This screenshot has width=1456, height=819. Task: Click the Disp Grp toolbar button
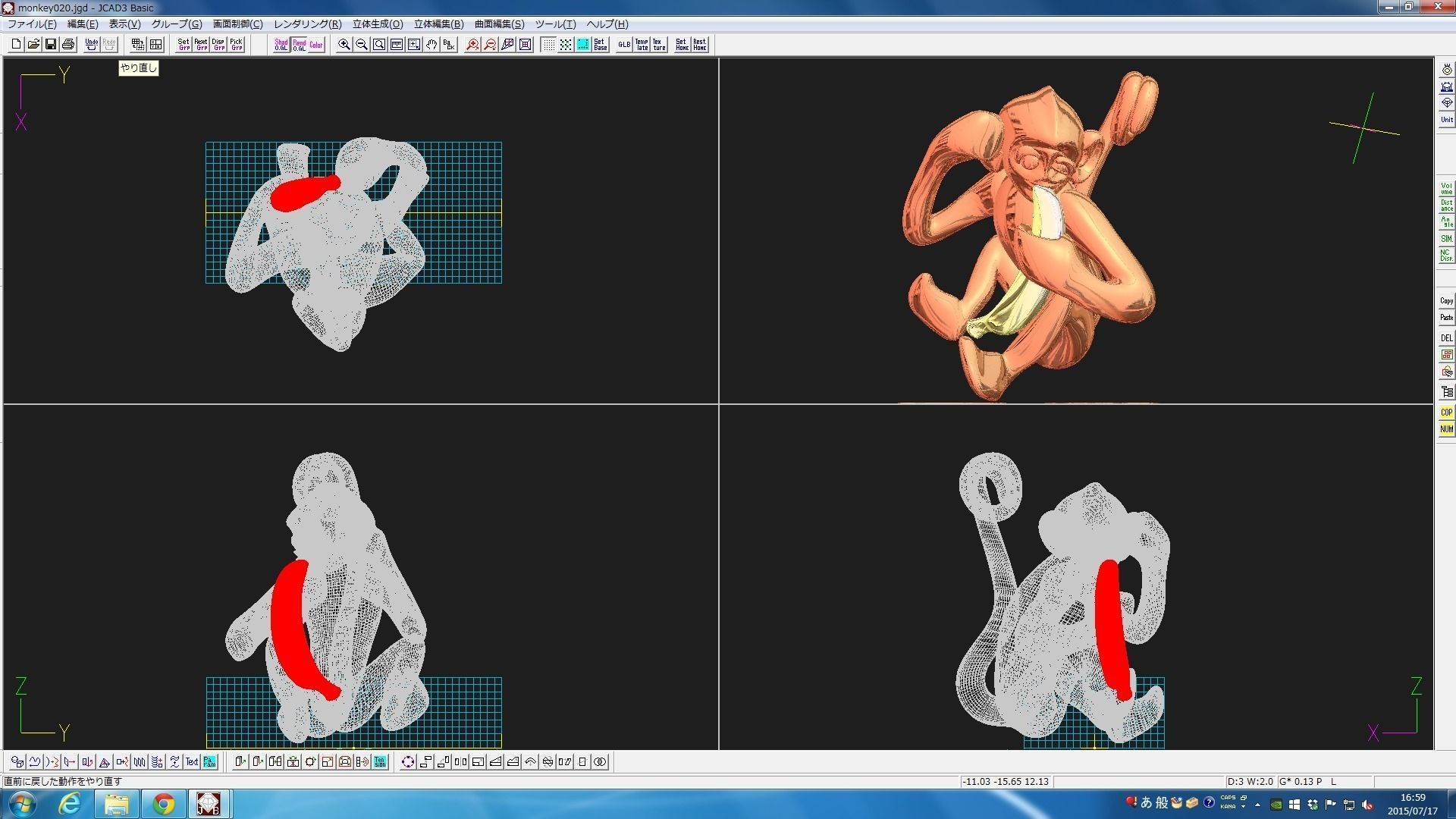coord(218,45)
